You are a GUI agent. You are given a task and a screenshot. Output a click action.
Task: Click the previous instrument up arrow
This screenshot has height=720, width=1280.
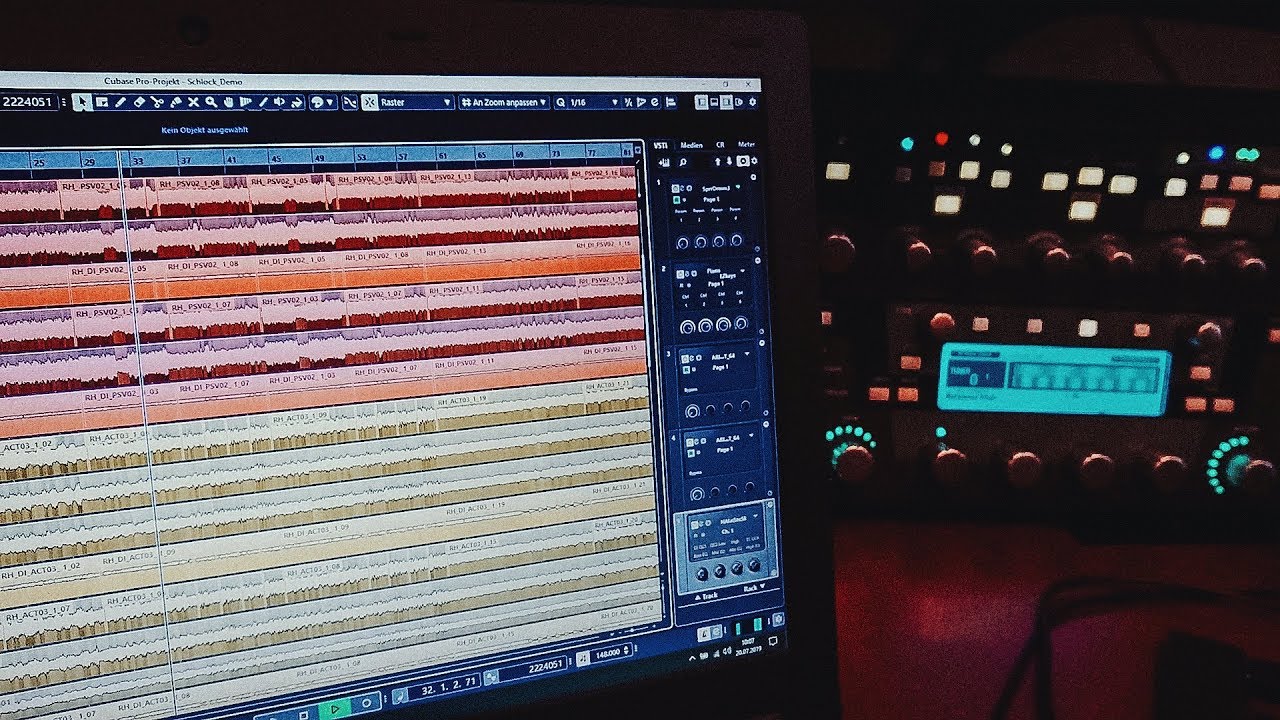(x=718, y=162)
